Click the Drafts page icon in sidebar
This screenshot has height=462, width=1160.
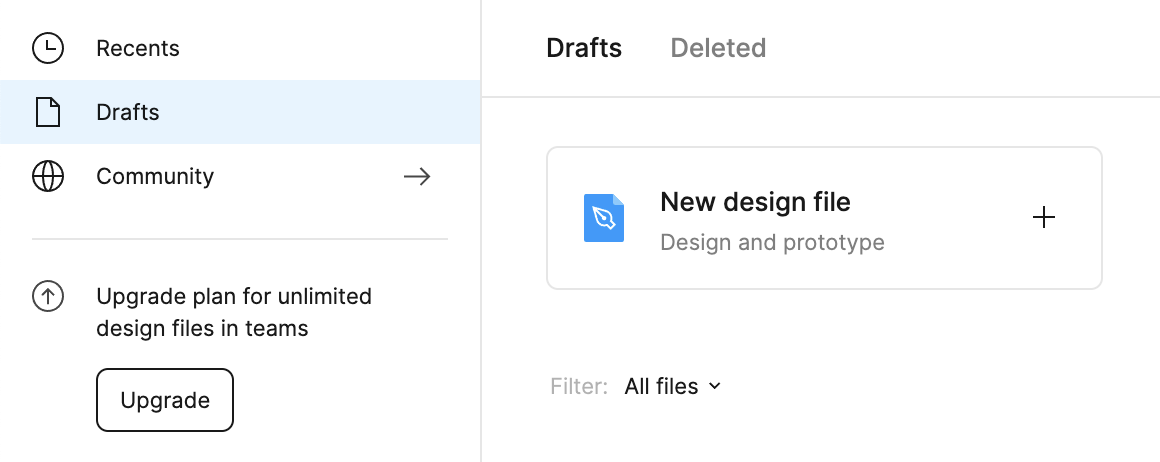[48, 113]
